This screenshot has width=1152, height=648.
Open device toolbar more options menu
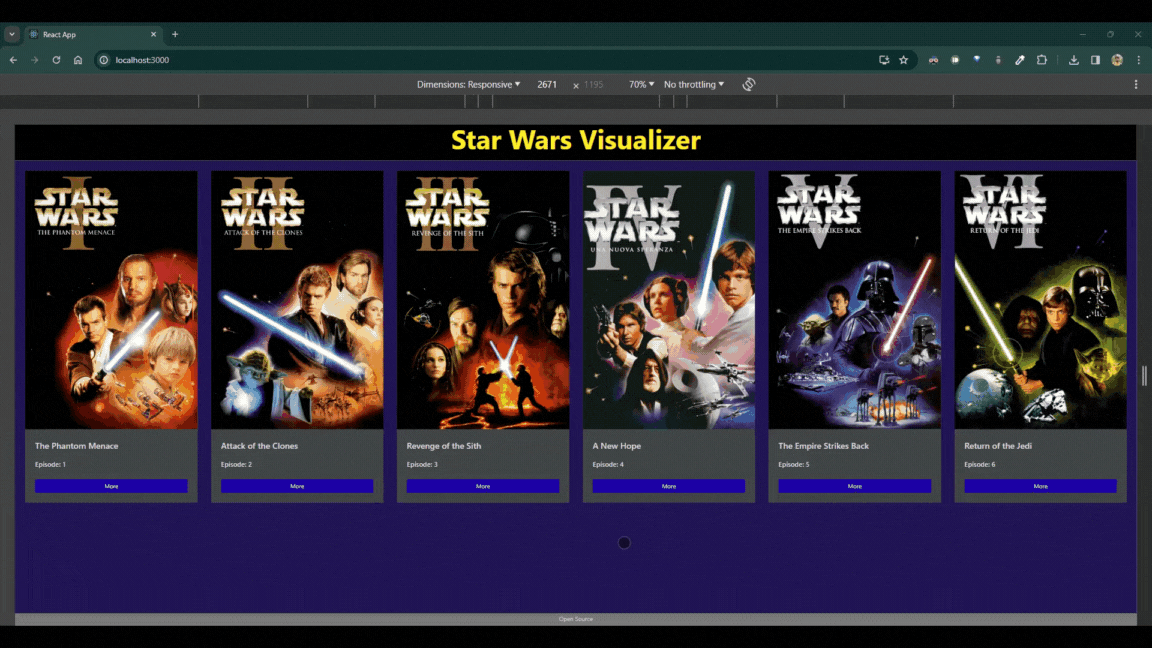[x=1136, y=84]
